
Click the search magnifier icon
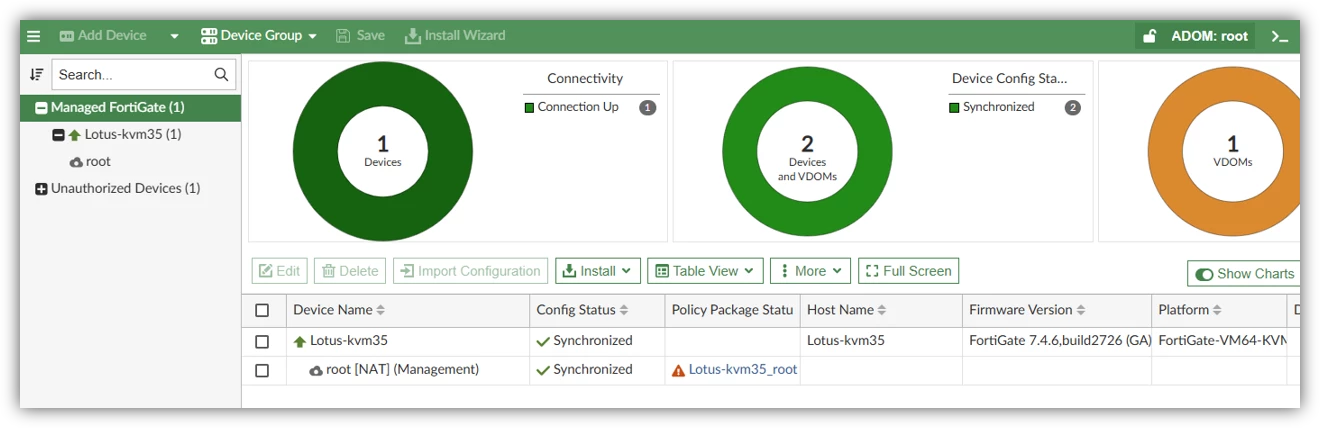tap(222, 74)
